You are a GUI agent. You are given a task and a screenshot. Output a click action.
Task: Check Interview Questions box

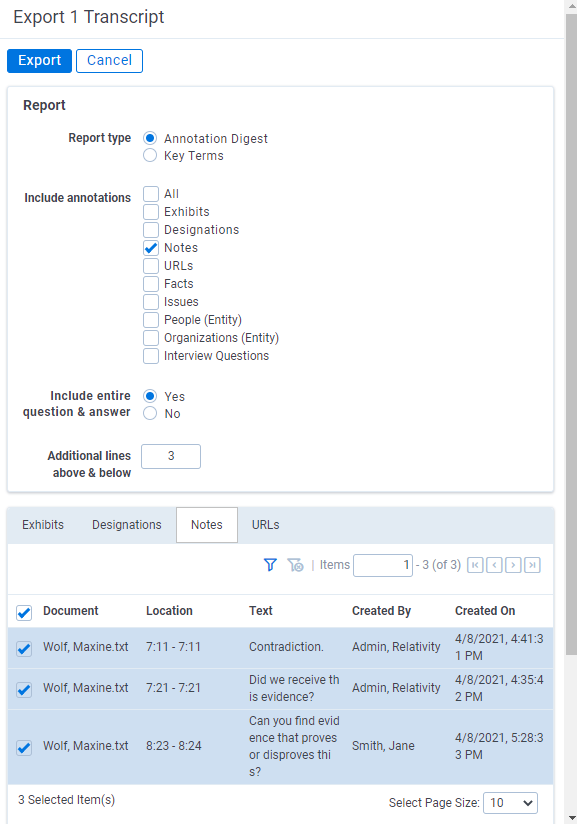151,356
